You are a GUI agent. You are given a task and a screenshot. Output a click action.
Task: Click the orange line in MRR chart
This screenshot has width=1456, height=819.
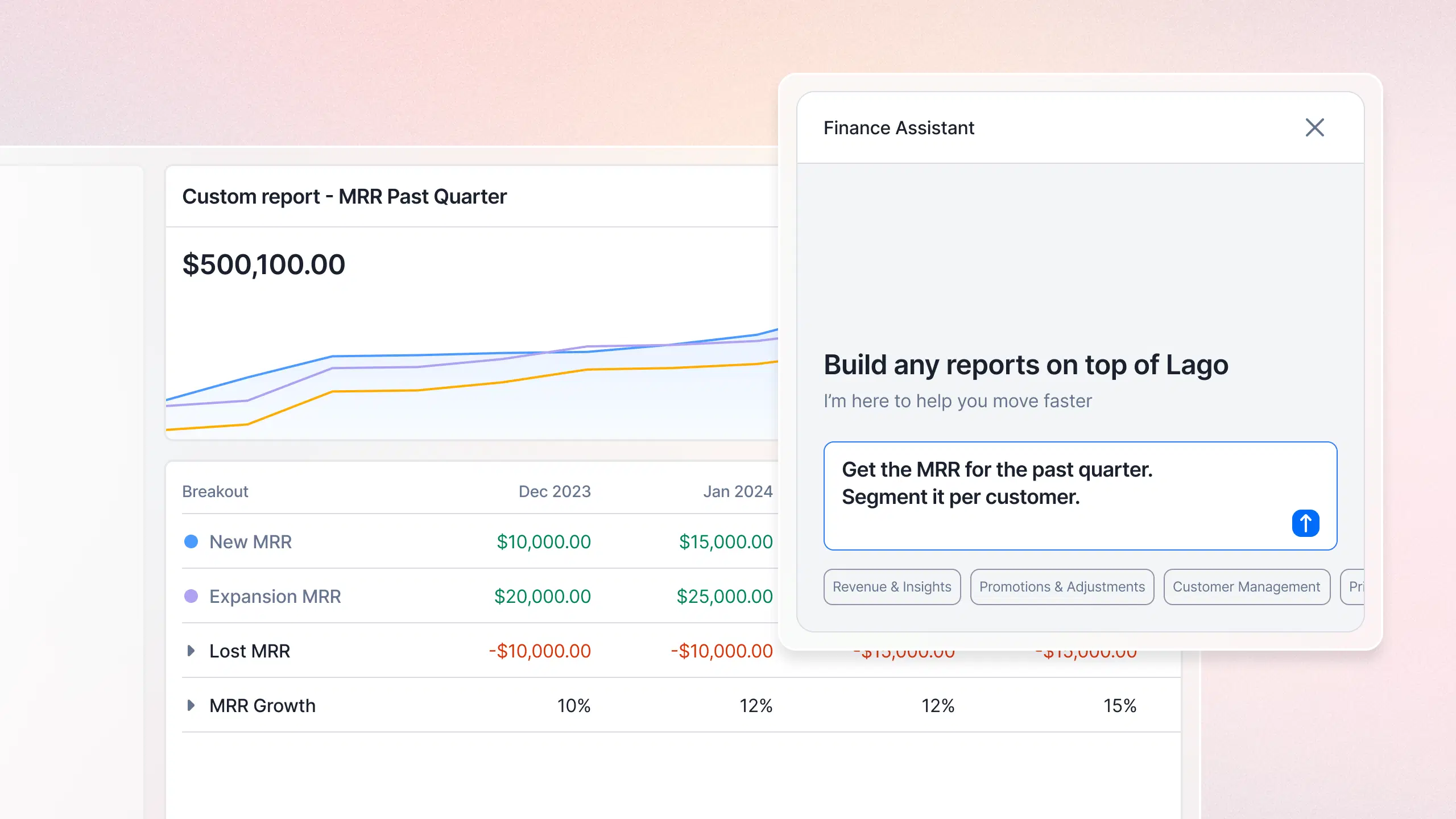coord(375,391)
